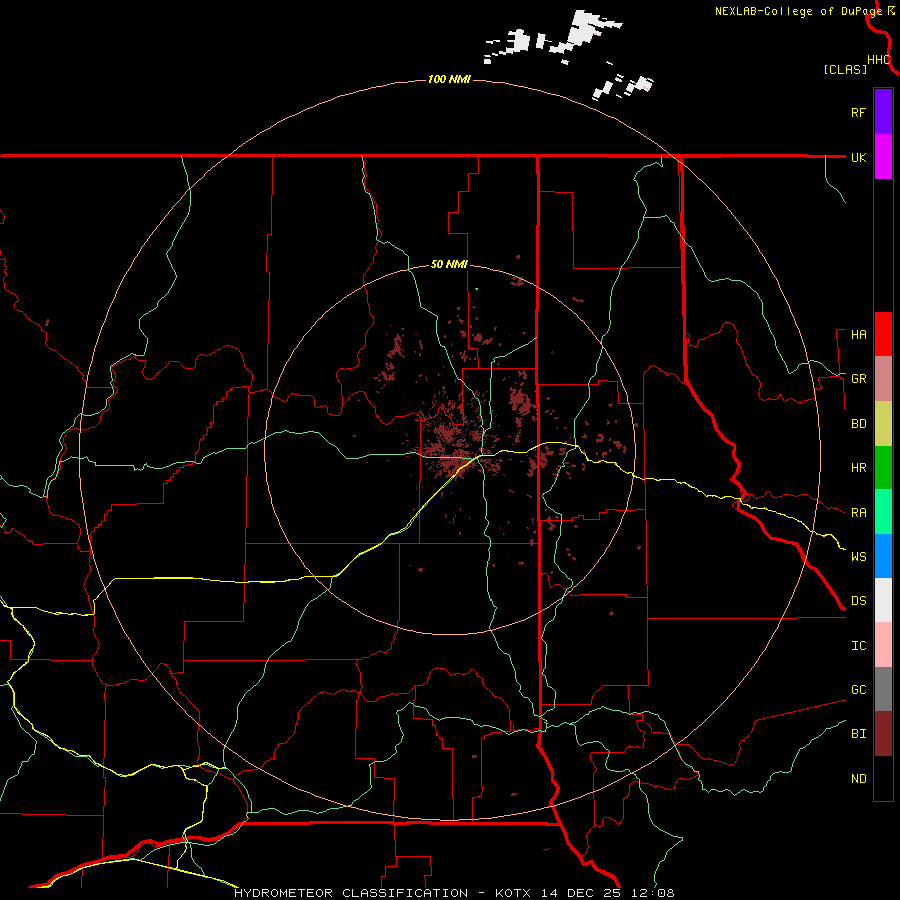Click the IC legend label

point(858,646)
